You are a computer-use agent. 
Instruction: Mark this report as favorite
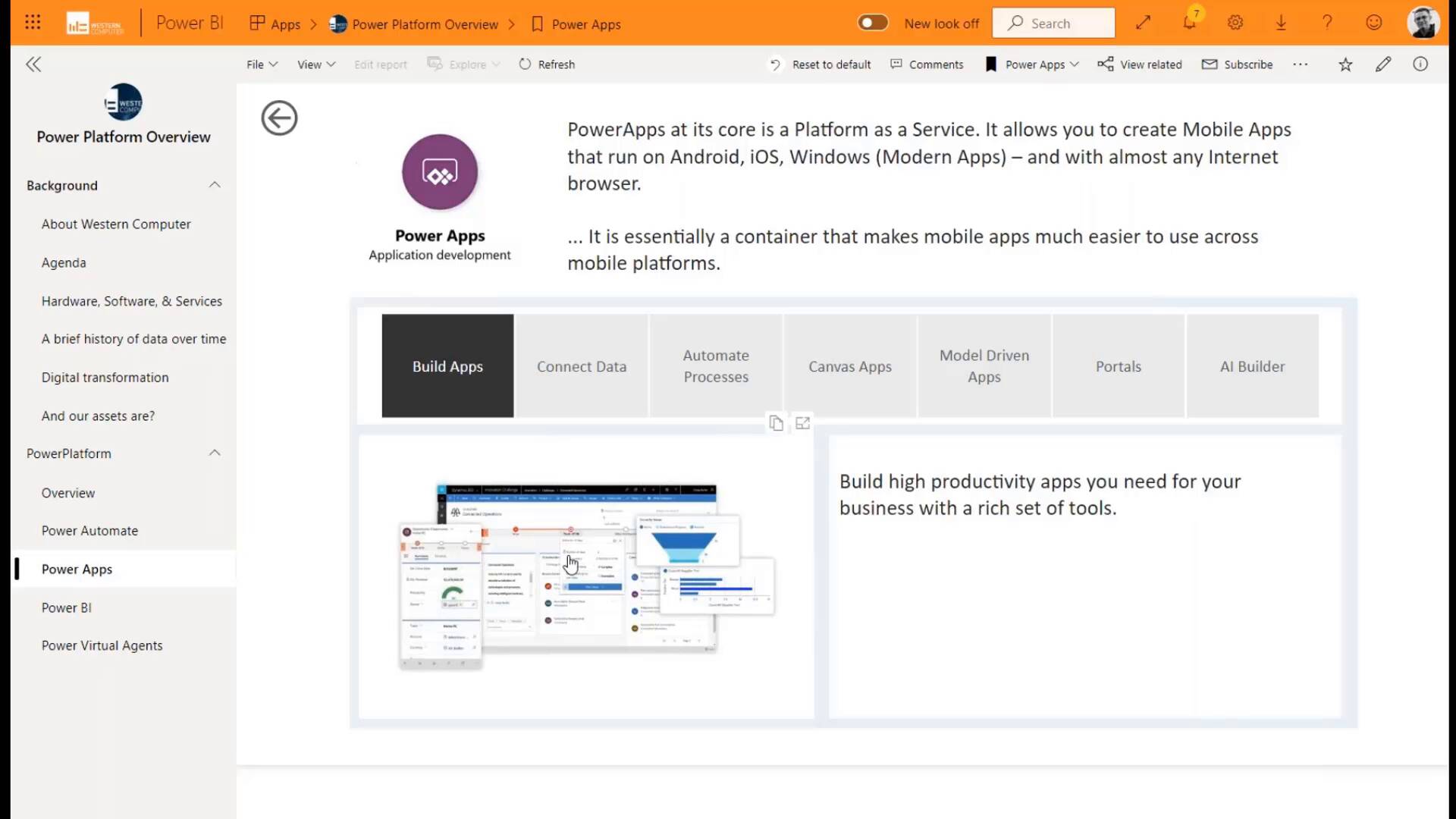(1345, 64)
